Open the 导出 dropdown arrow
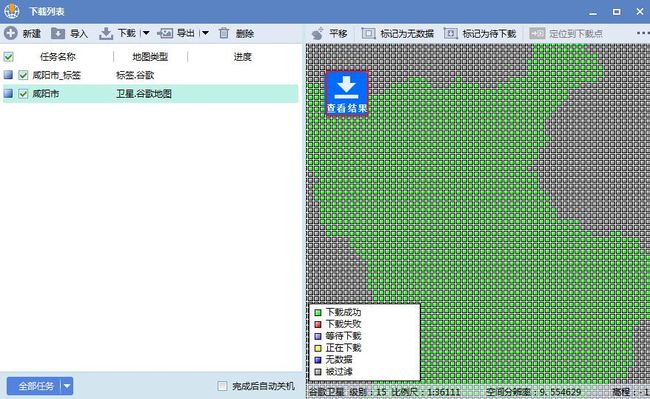The width and height of the screenshot is (650, 399). click(x=205, y=33)
